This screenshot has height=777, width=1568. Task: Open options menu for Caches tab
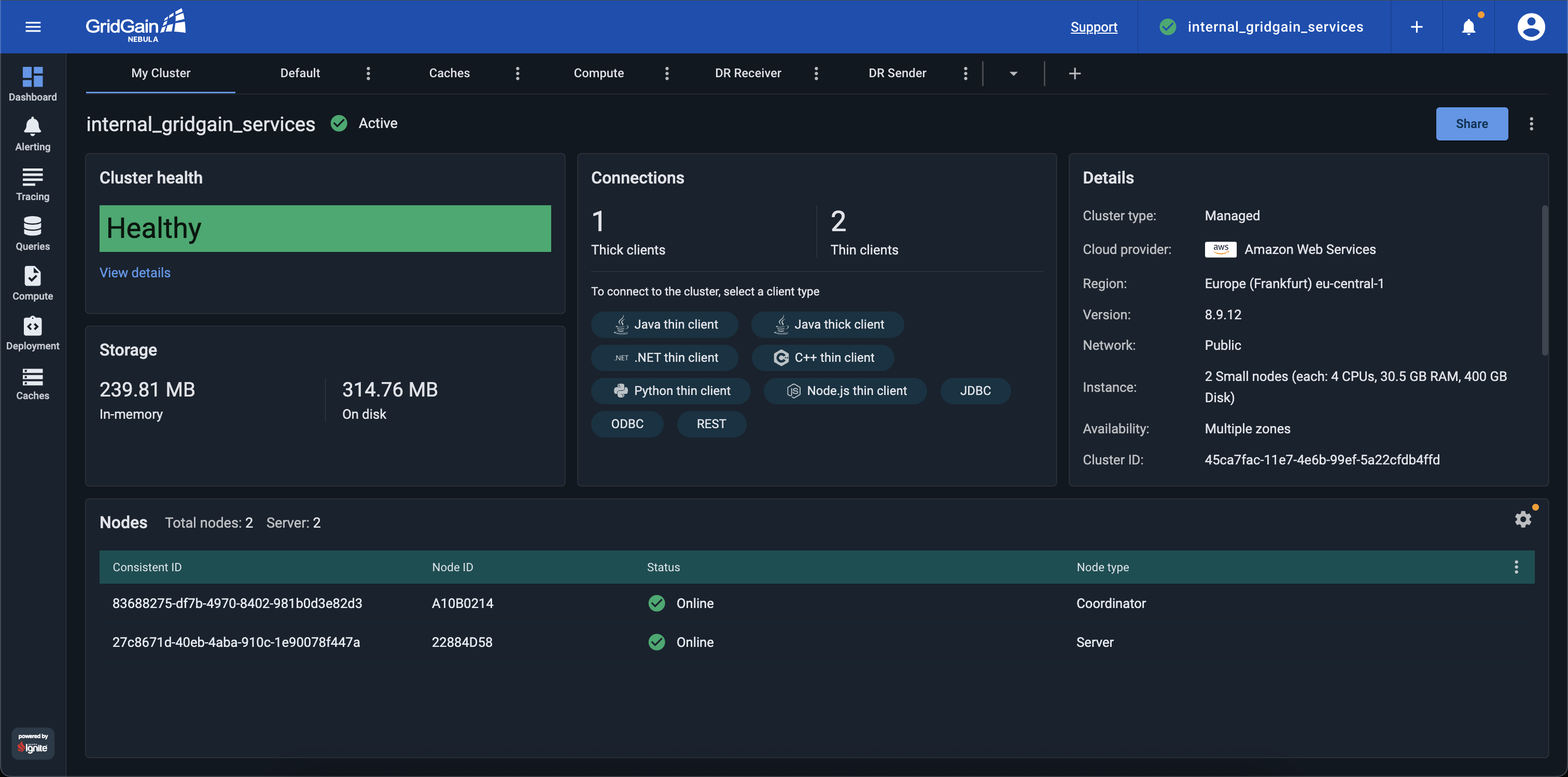click(x=517, y=73)
